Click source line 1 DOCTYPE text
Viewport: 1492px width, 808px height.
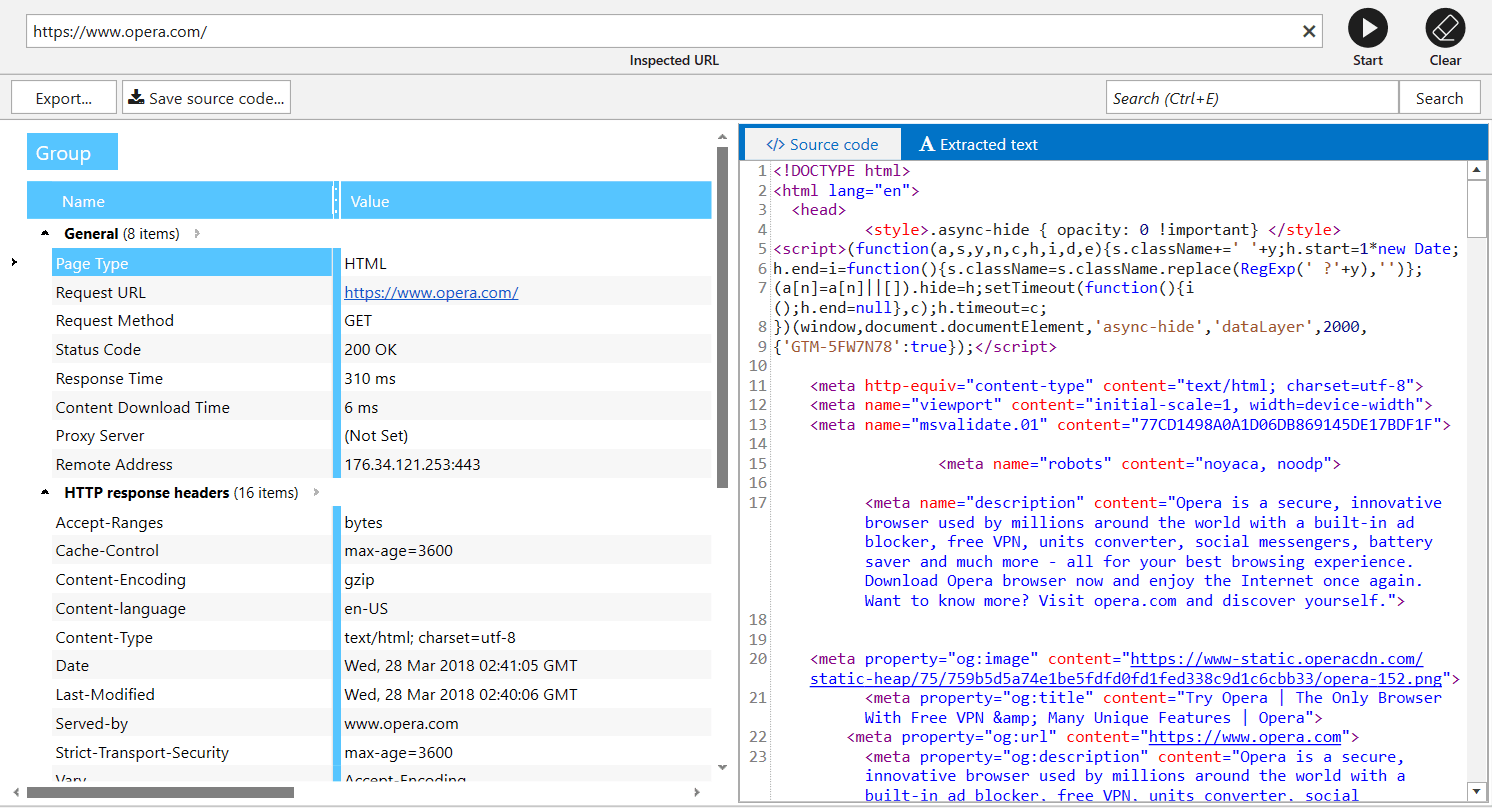(841, 171)
